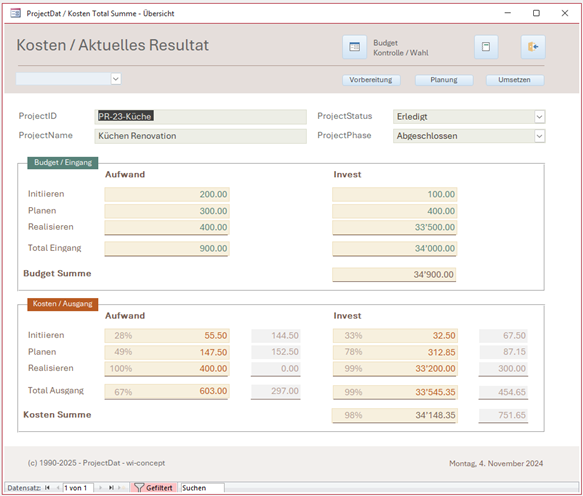Screen dimensions: 583x496
Task: Click the Vorbereitung button
Action: click(x=371, y=80)
